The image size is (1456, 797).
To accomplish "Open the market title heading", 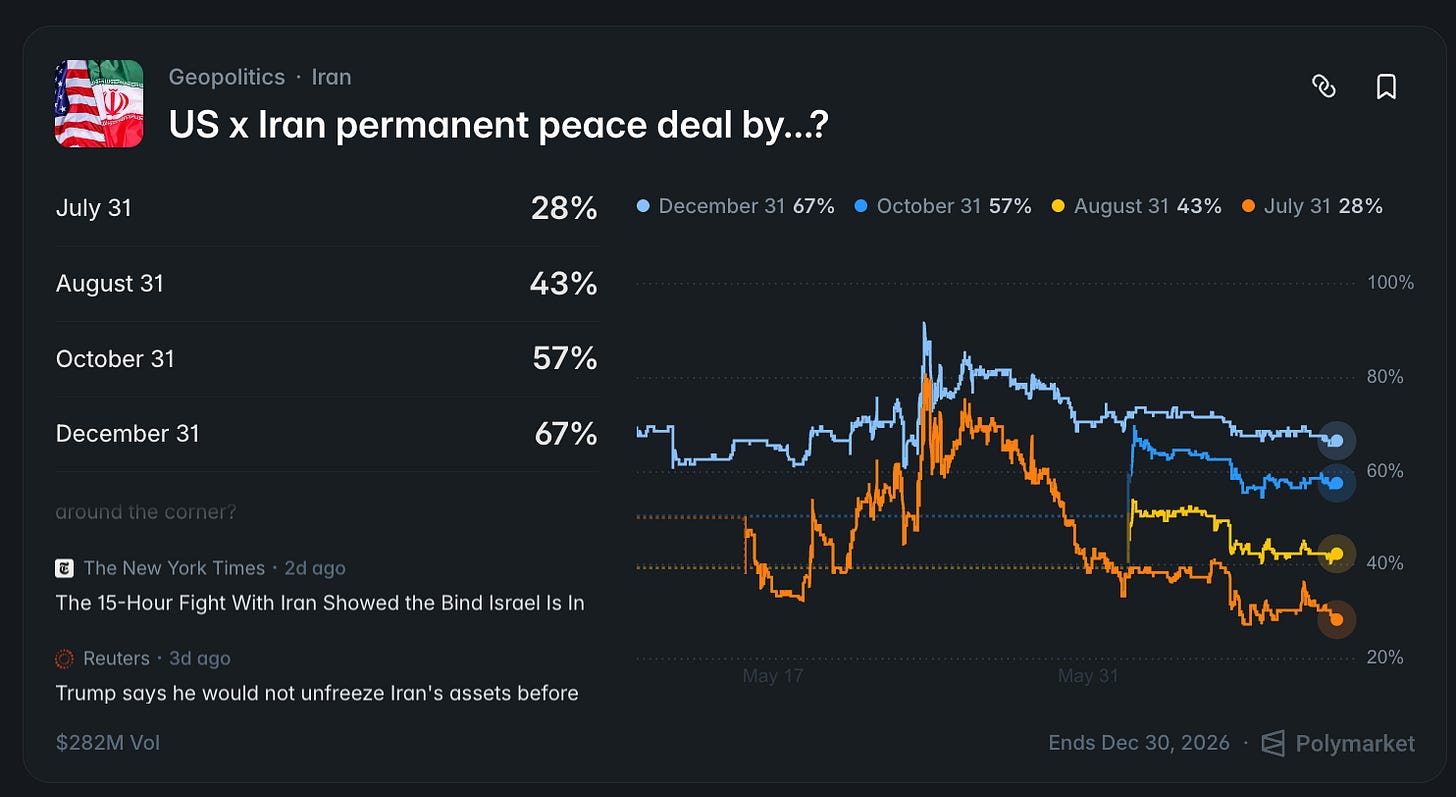I will pyautogui.click(x=498, y=125).
